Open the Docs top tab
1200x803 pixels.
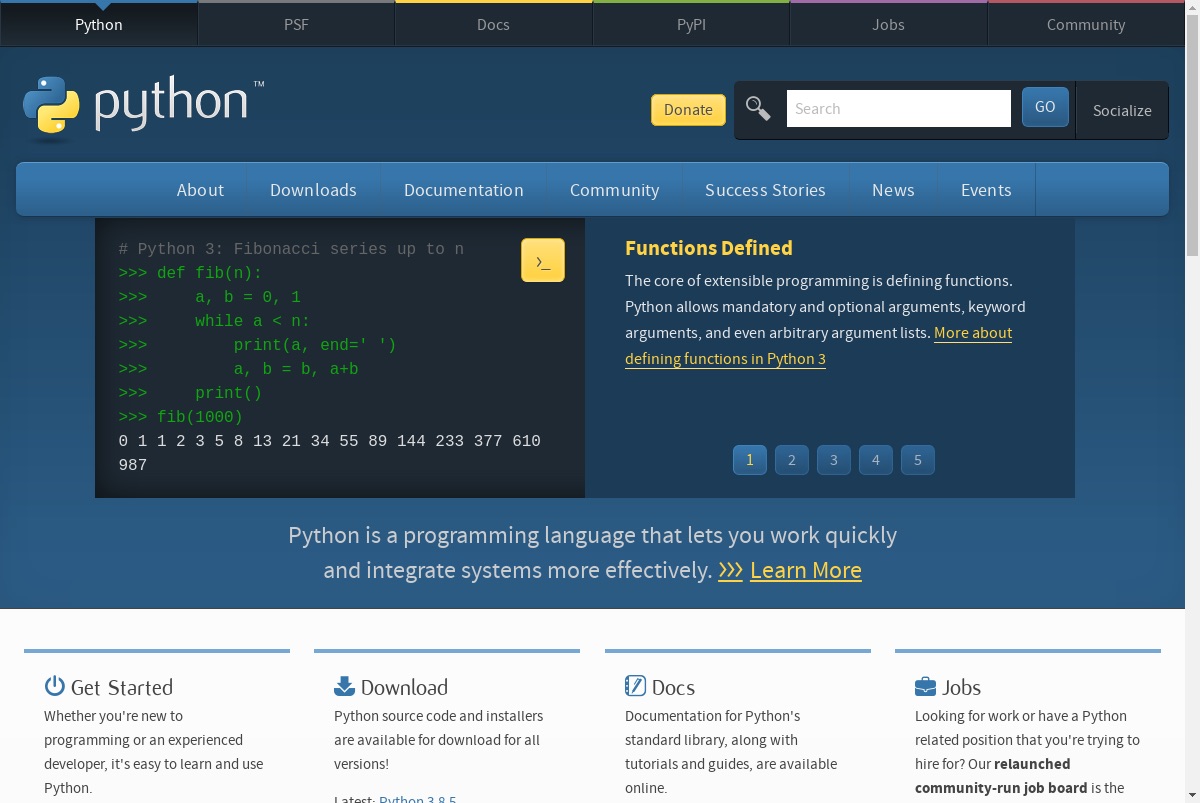pyautogui.click(x=493, y=24)
